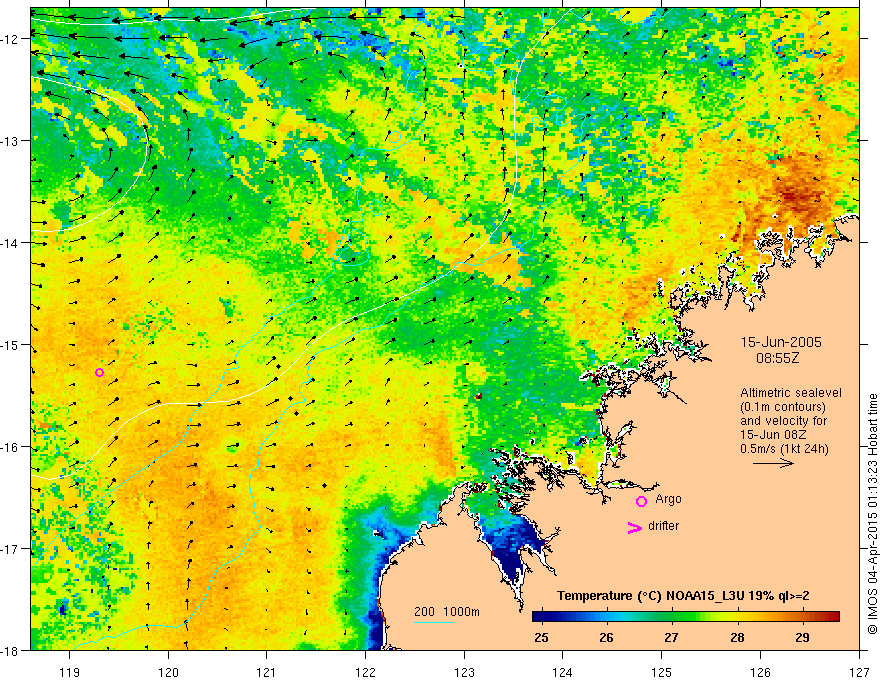Click the 0.5m/s velocity scale arrow
This screenshot has width=880, height=680.
coord(773,463)
